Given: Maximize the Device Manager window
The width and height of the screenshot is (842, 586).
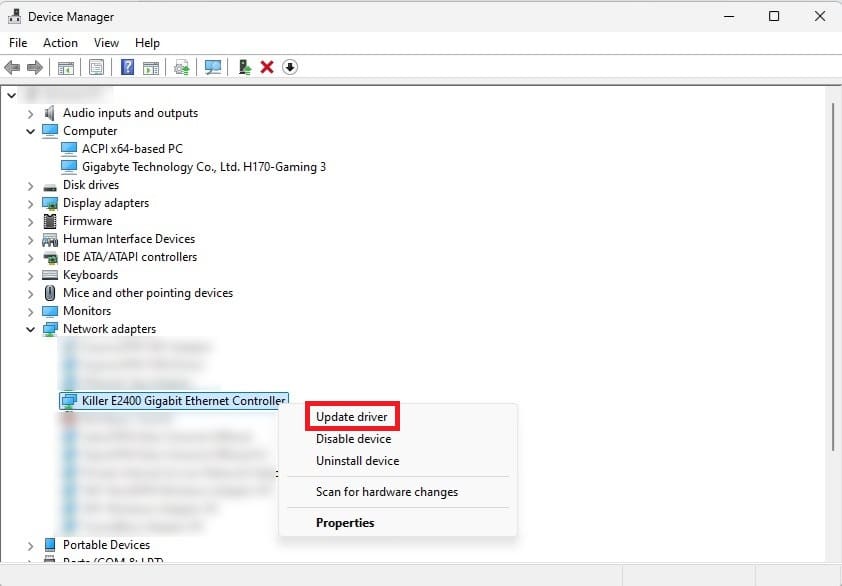Looking at the screenshot, I should (x=774, y=16).
